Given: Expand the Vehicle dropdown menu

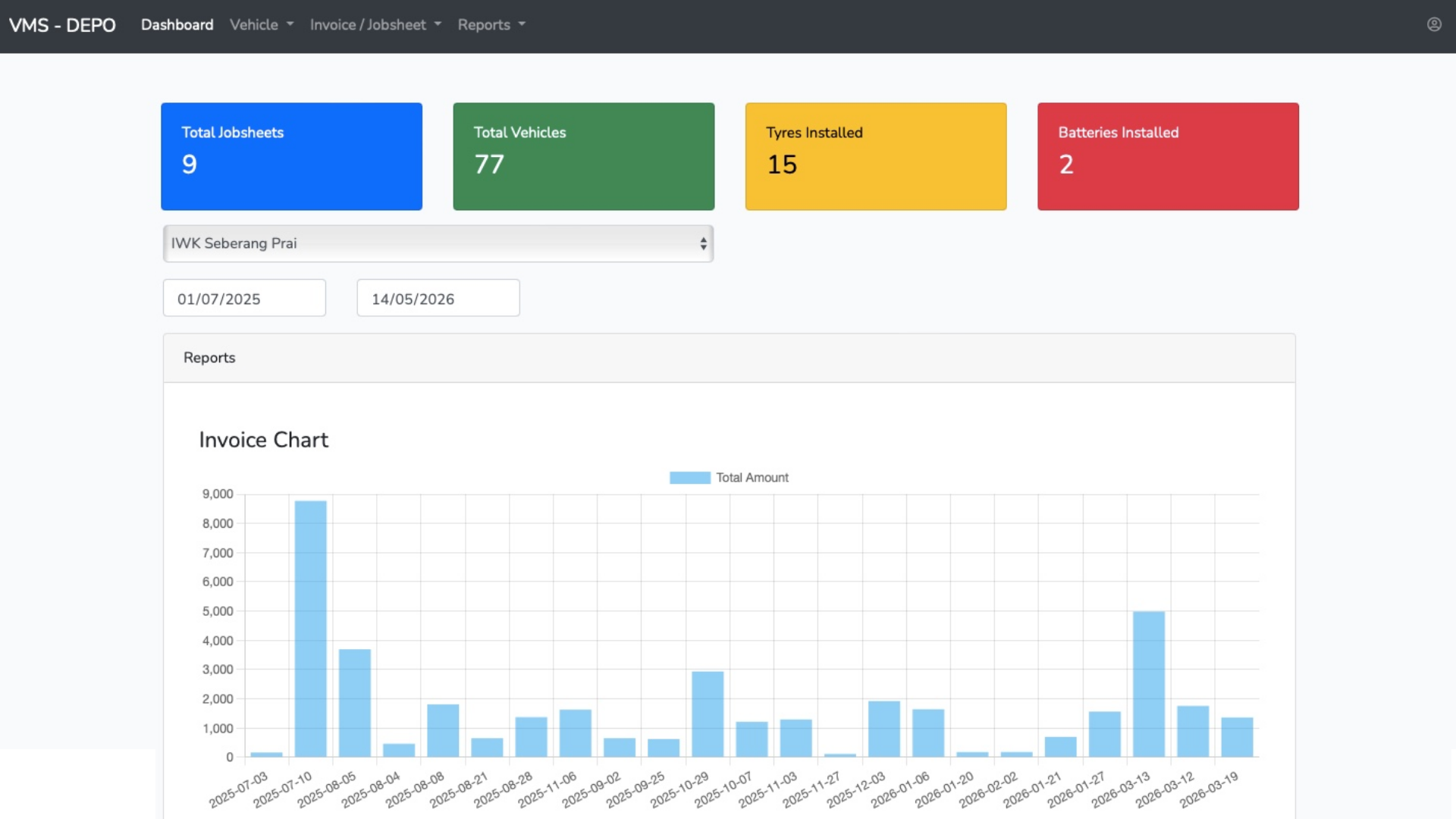Looking at the screenshot, I should point(262,25).
